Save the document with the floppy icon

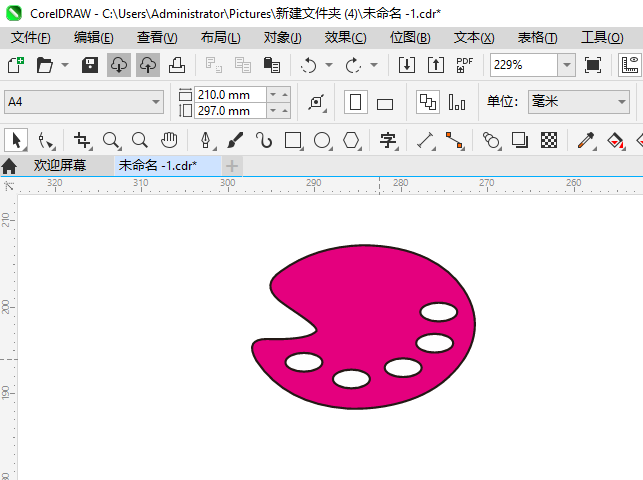[x=90, y=65]
